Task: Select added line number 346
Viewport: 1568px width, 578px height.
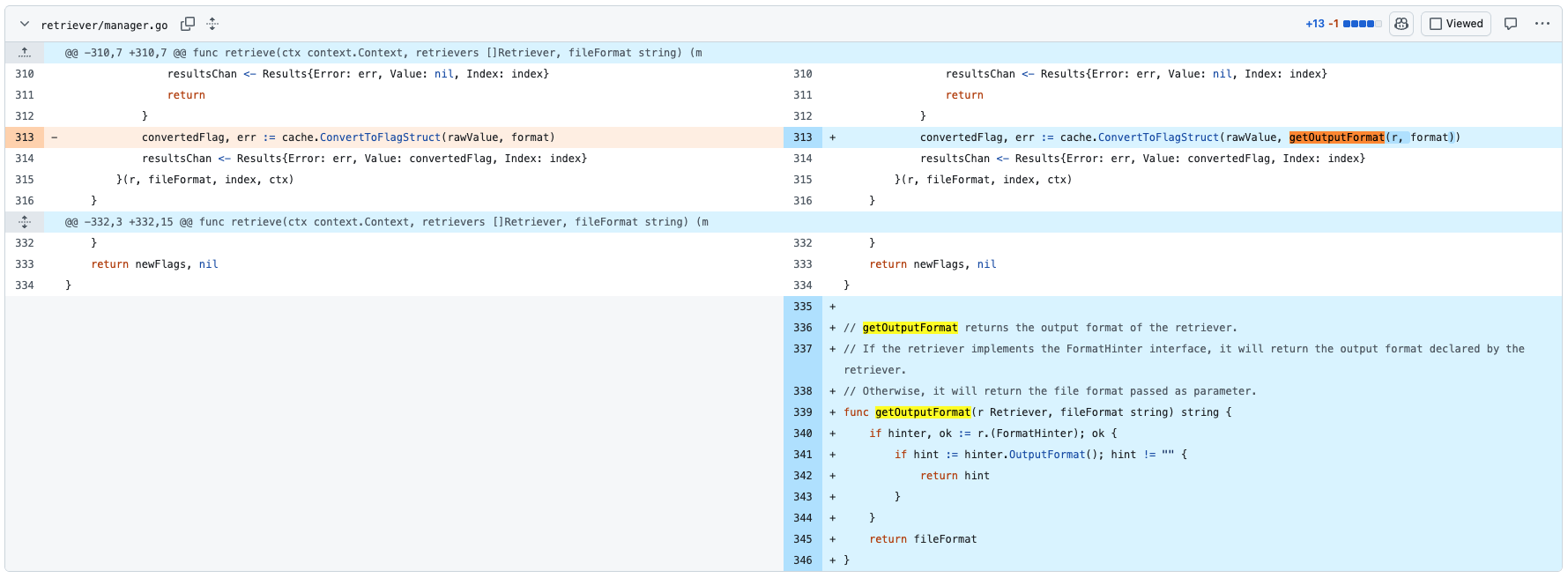Action: pyautogui.click(x=803, y=560)
